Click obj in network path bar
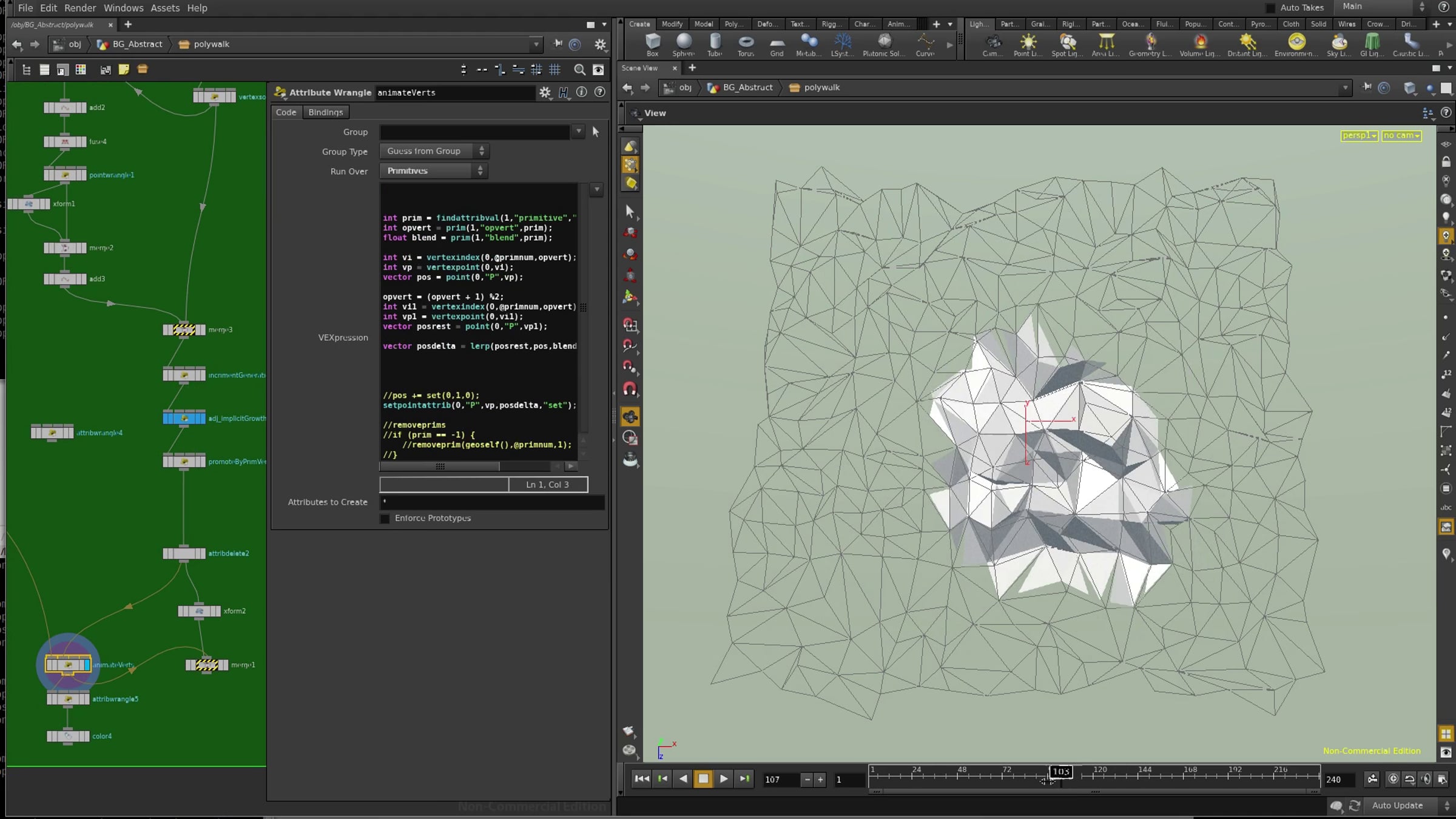The width and height of the screenshot is (1456, 819). coord(75,44)
